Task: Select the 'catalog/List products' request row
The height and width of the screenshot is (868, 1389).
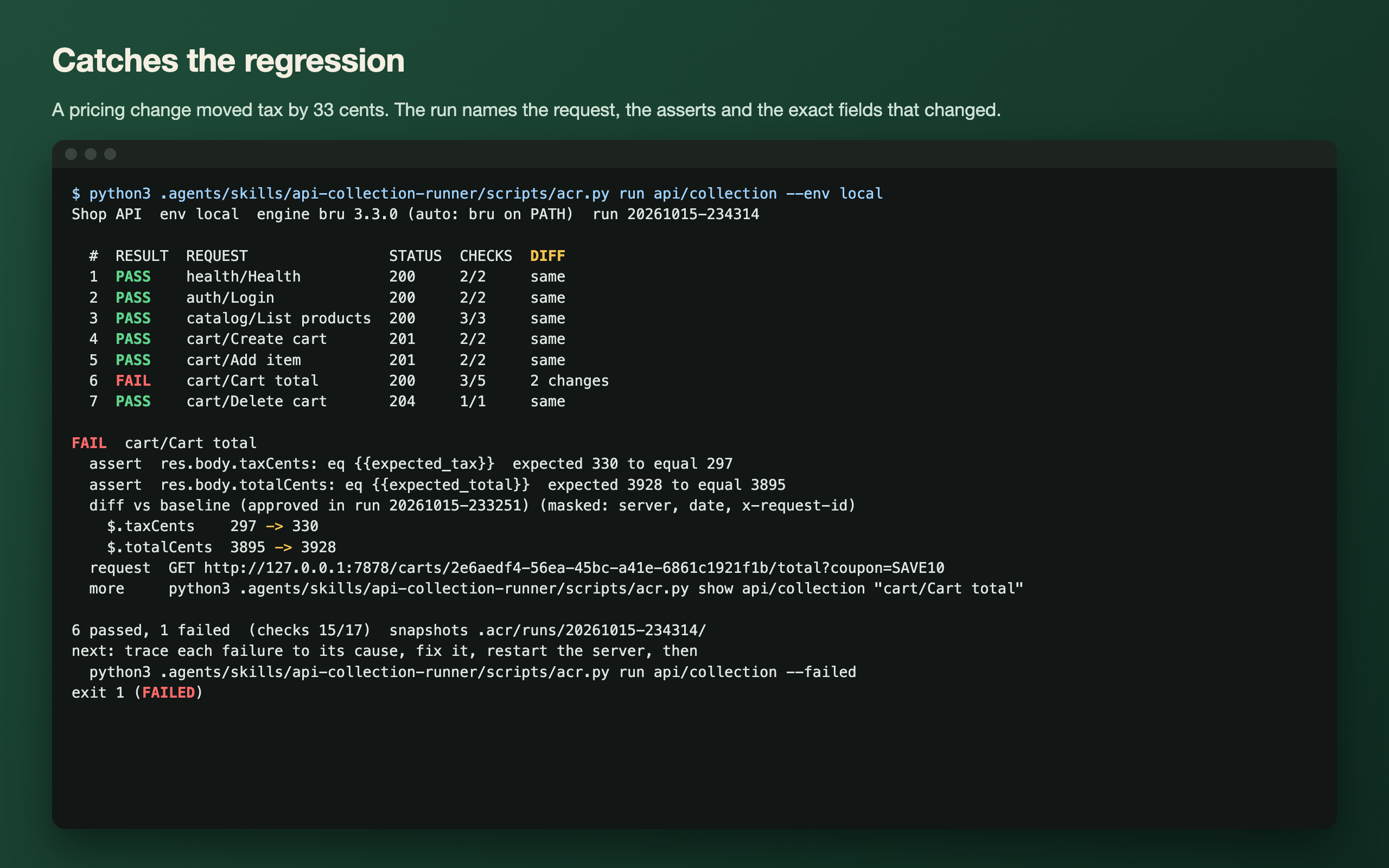Action: (x=327, y=318)
